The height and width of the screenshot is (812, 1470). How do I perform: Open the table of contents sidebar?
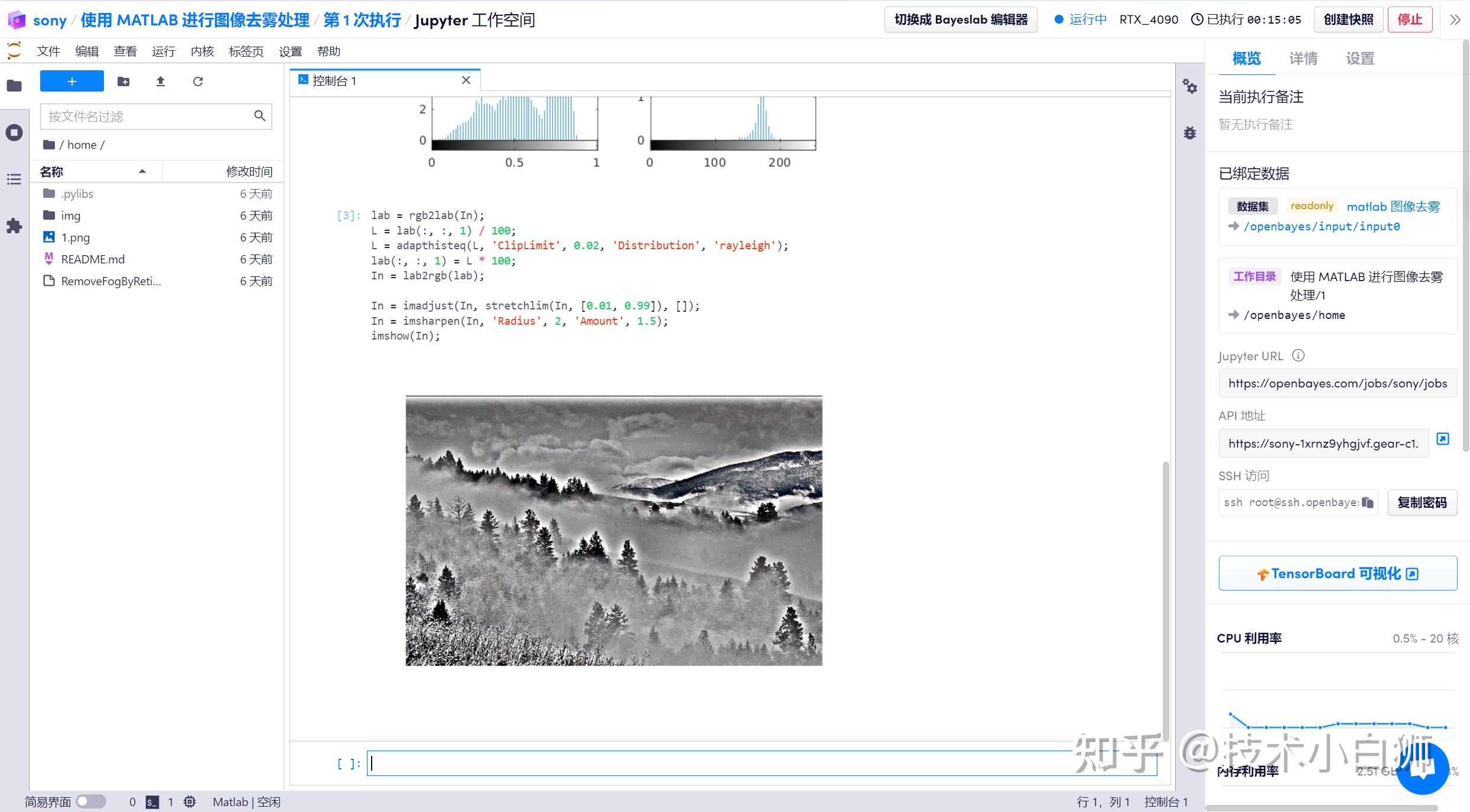14,179
